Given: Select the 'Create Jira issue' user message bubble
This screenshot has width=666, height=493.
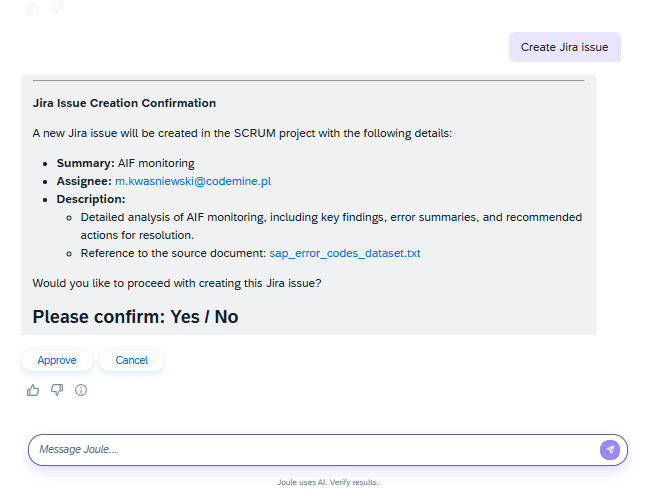Looking at the screenshot, I should pyautogui.click(x=565, y=47).
